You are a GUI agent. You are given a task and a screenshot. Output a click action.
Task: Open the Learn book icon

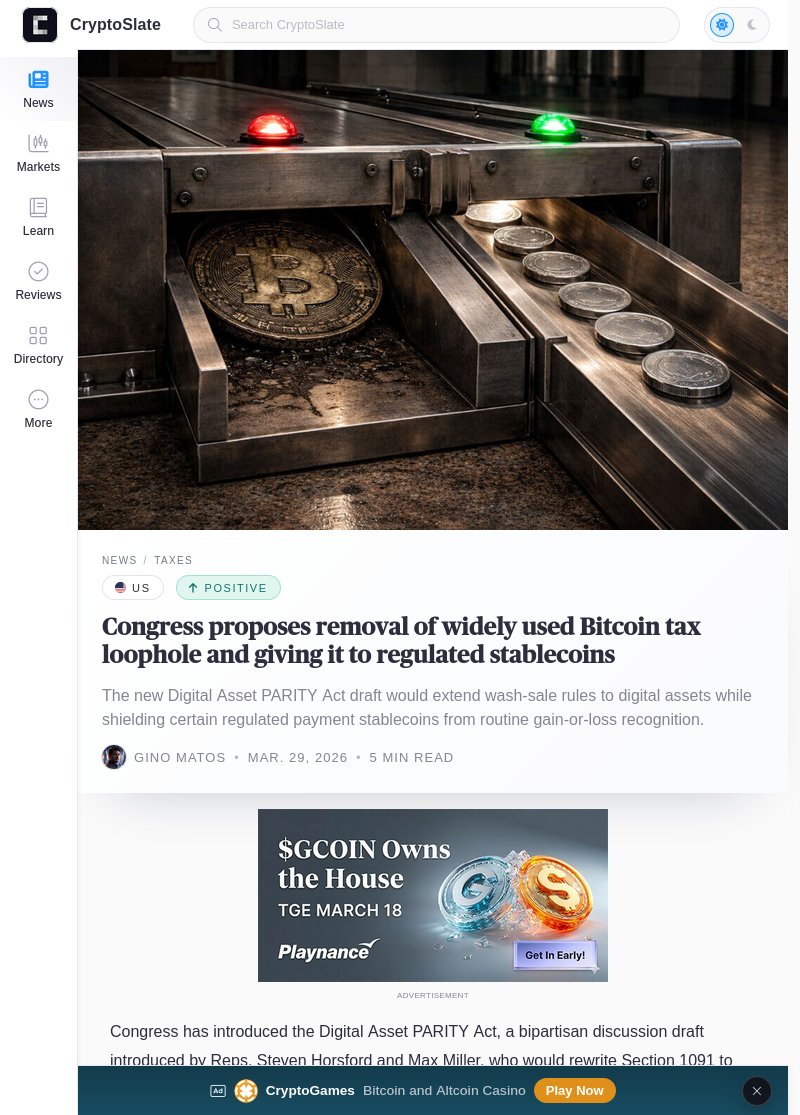(38, 207)
